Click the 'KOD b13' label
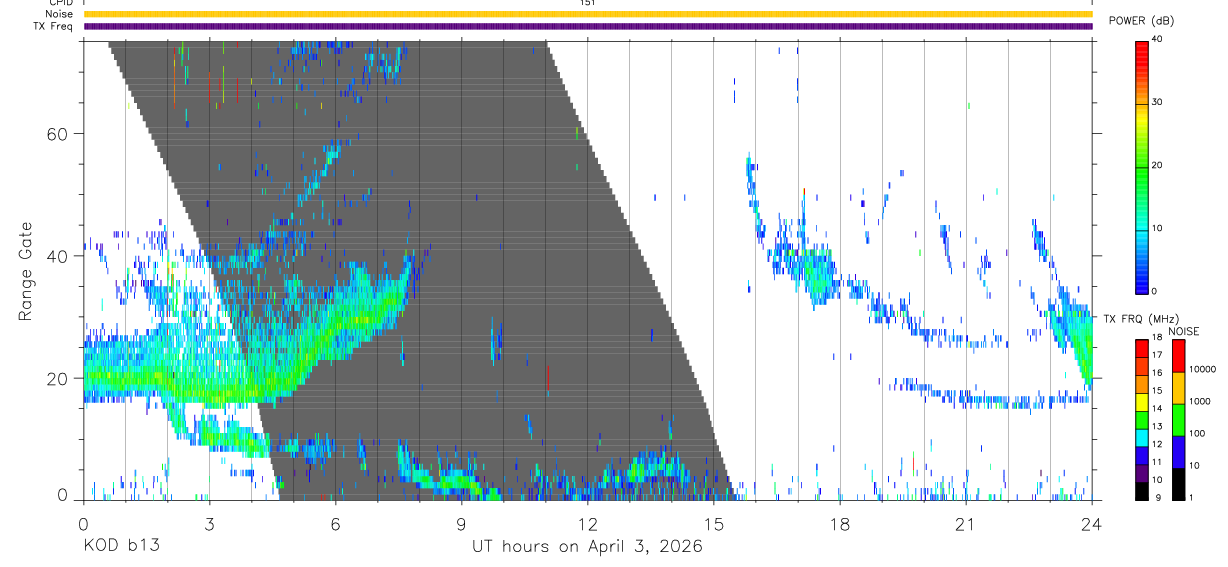This screenshot has height=567, width=1228. coord(120,547)
